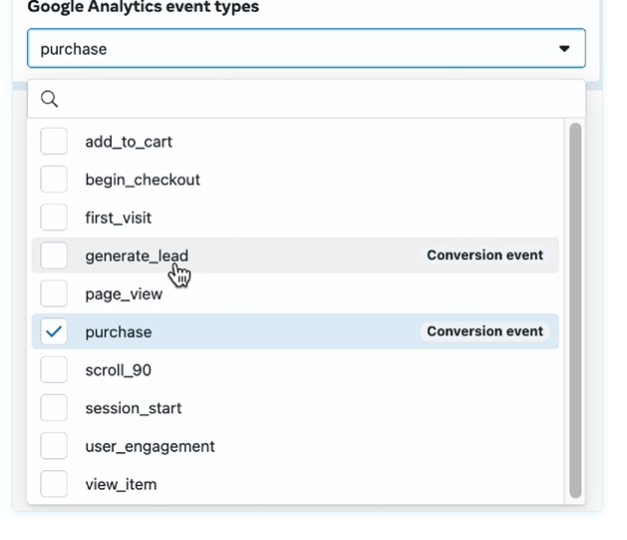Click the search magnifier icon
Viewport: 627px width, 540px height.
pyautogui.click(x=49, y=99)
